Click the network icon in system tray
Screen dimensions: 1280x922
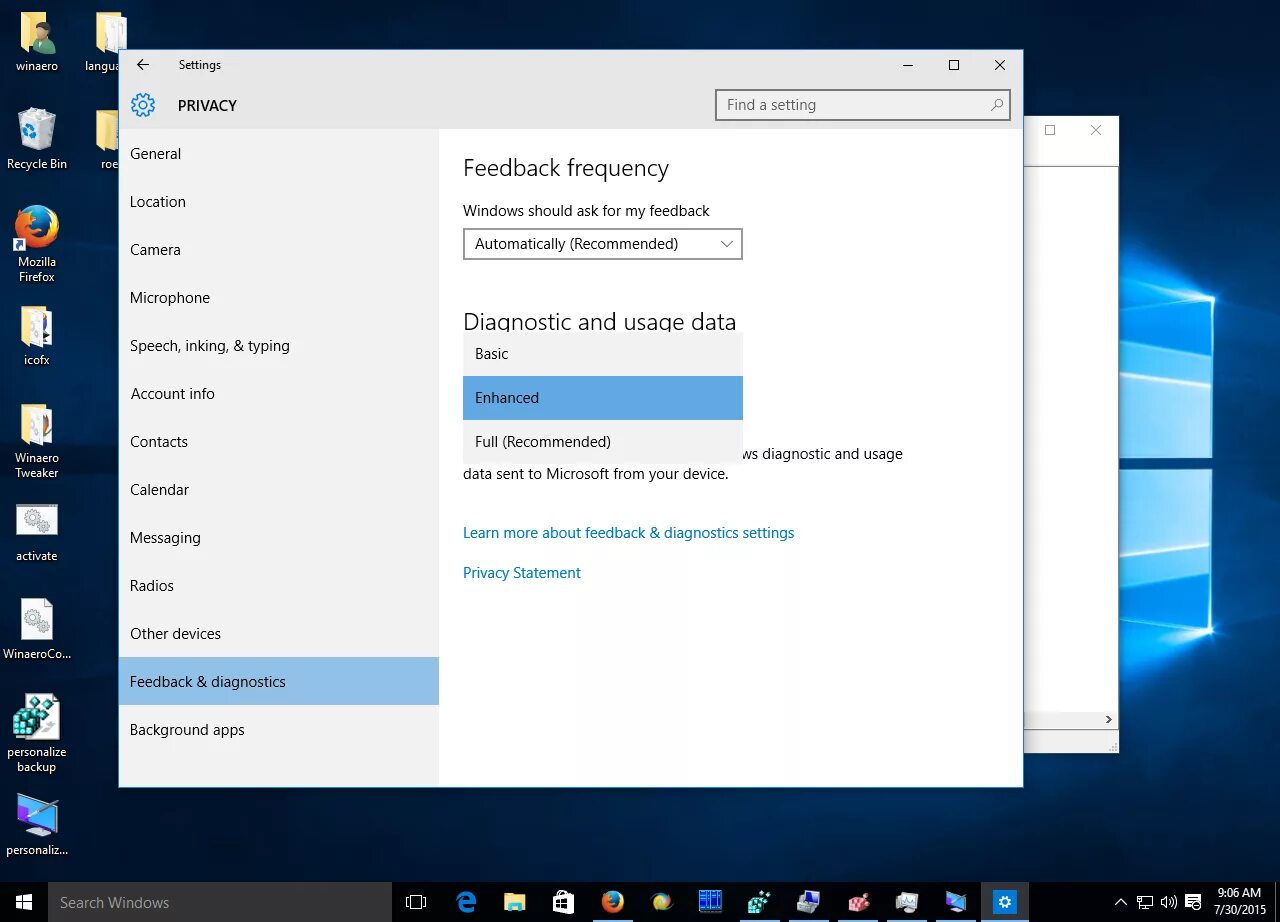coord(1146,901)
